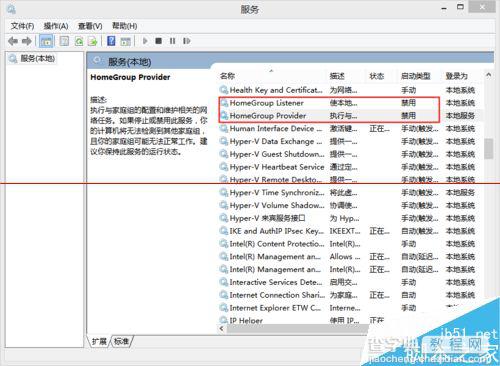The height and width of the screenshot is (366, 500).
Task: Select the Hyper-V Time Synchroniz... service
Action: pos(277,193)
